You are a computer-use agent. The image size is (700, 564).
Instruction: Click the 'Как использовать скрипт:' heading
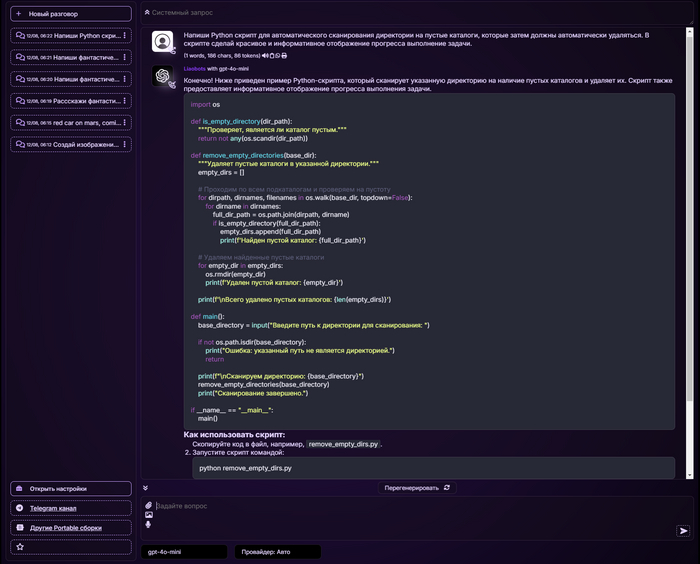[x=234, y=434]
